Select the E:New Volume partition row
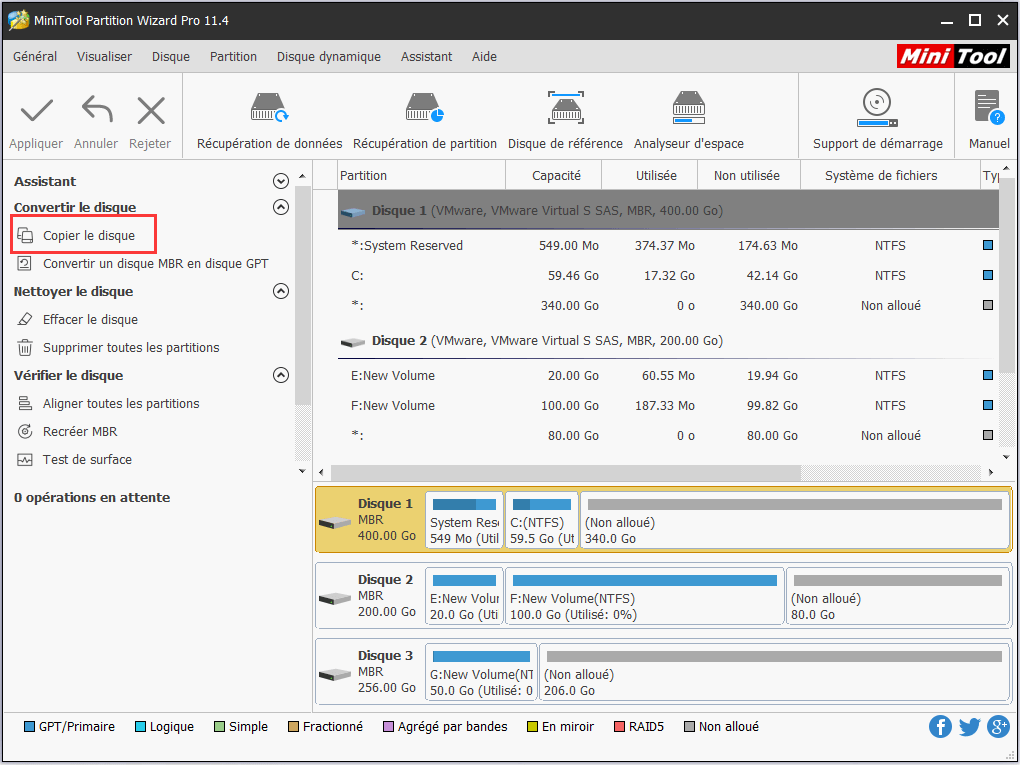The height and width of the screenshot is (765, 1020). coord(668,376)
